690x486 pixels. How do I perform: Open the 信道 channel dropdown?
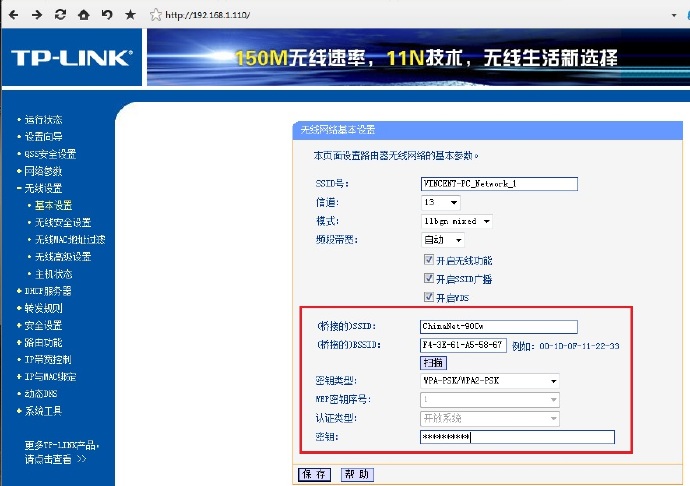pos(440,202)
